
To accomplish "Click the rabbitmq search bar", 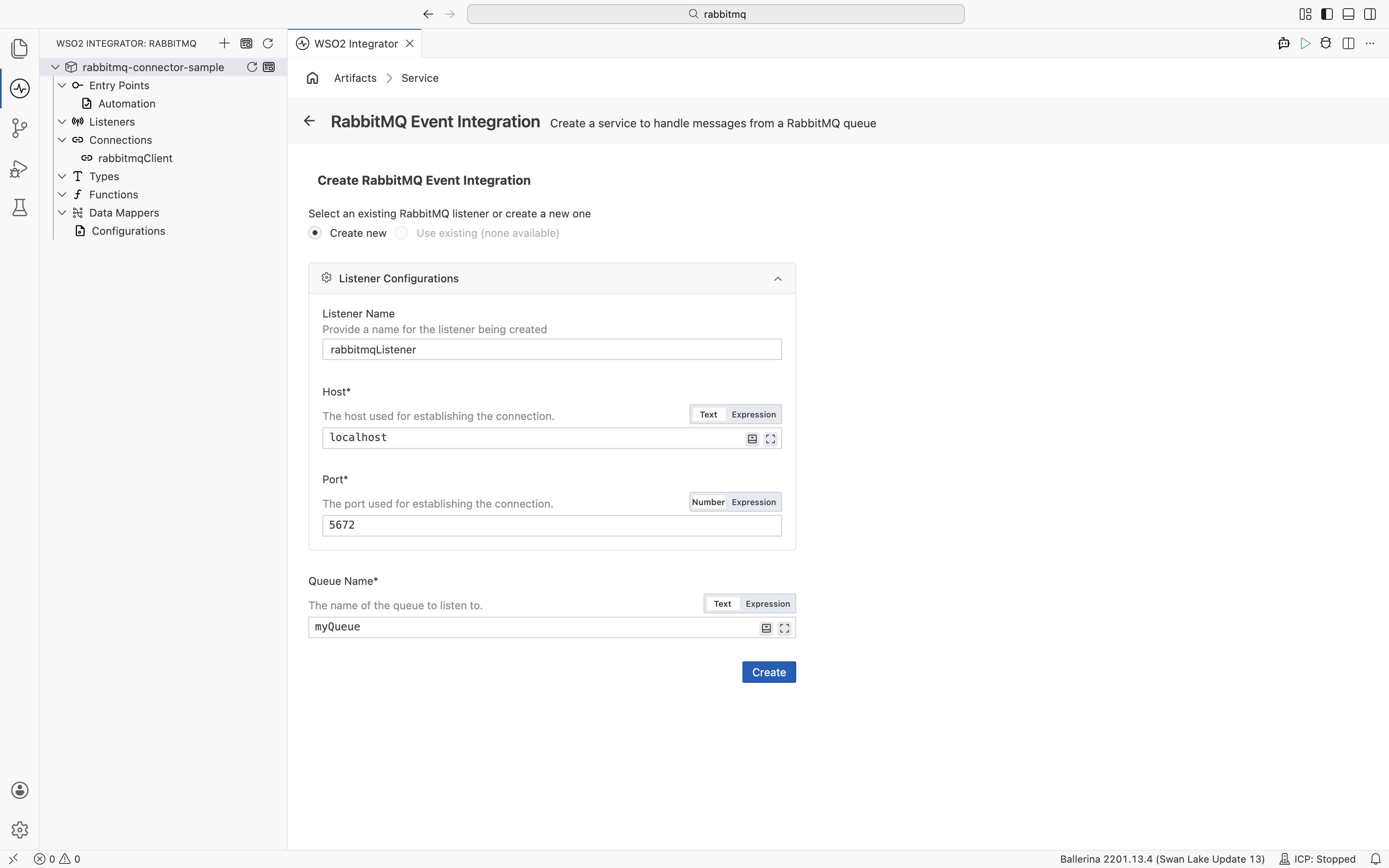I will (715, 14).
